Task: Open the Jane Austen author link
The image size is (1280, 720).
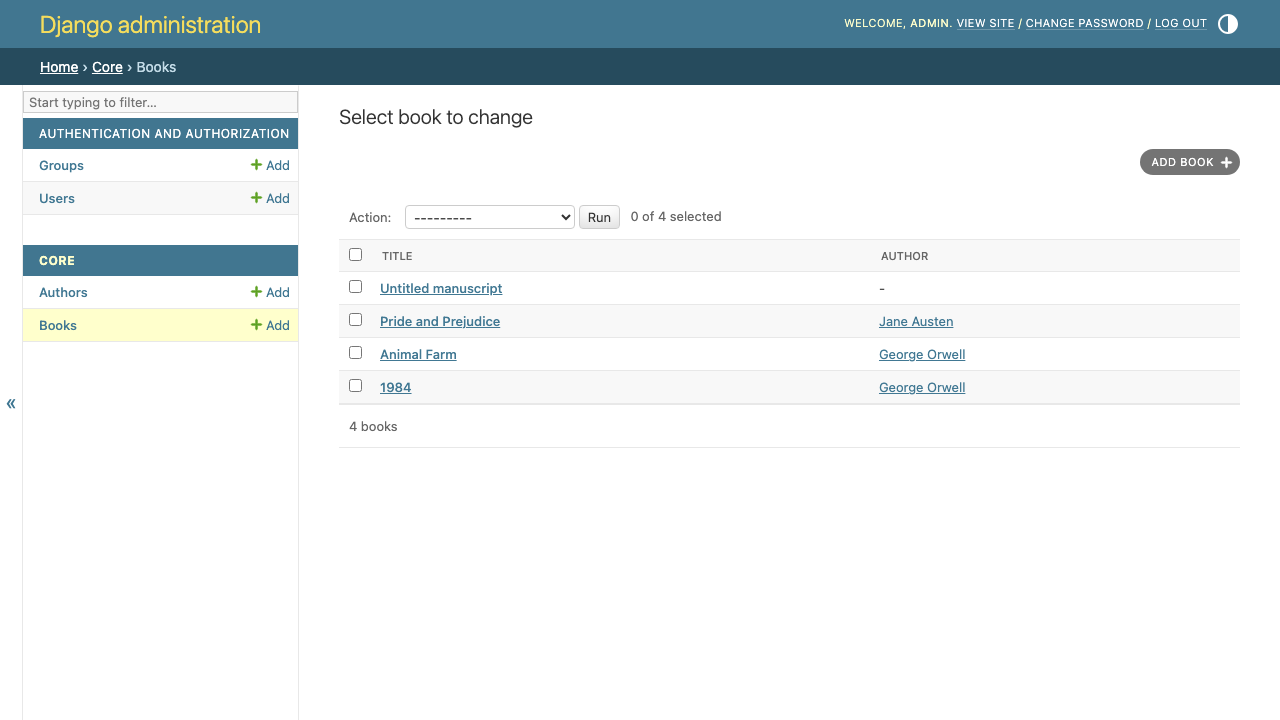Action: pyautogui.click(x=916, y=321)
